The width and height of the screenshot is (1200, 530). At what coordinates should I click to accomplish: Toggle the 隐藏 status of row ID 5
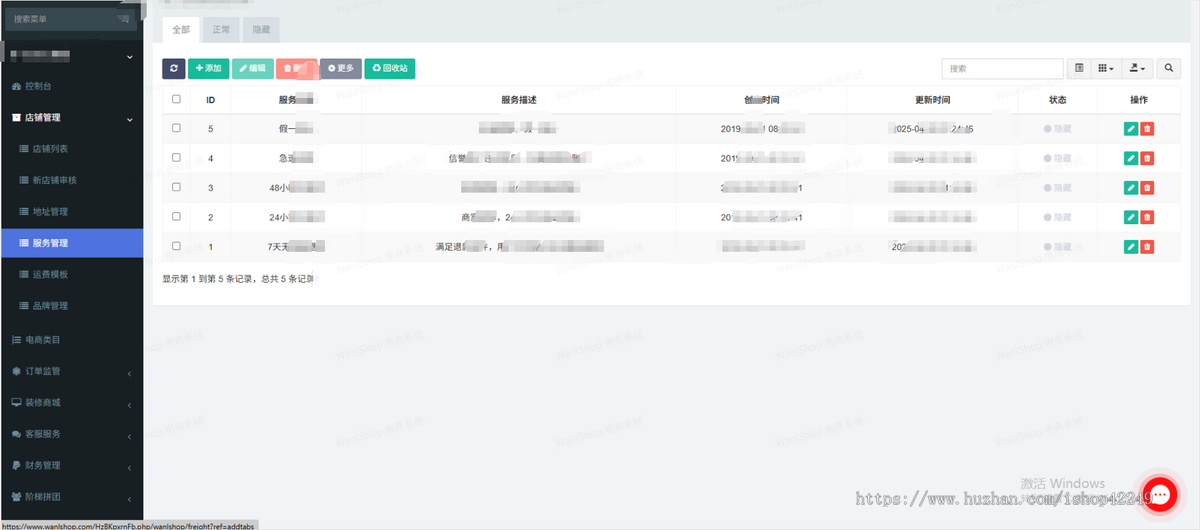(1057, 129)
